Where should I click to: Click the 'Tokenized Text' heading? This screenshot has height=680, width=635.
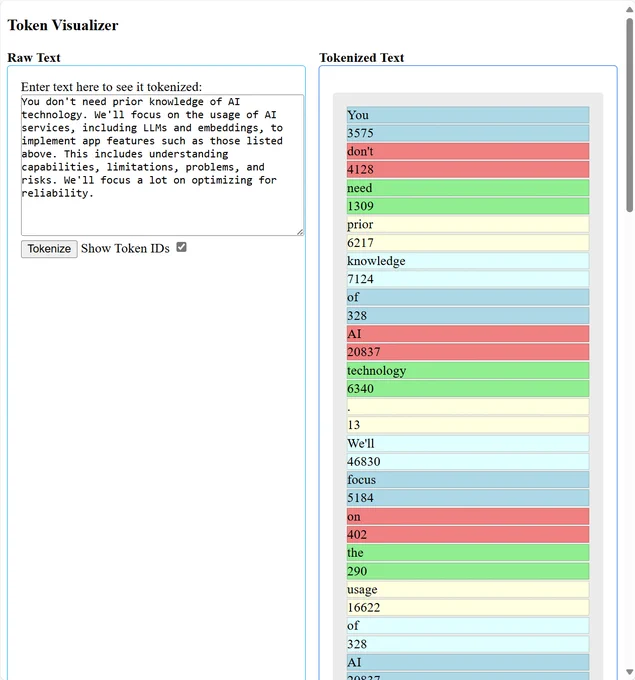pyautogui.click(x=362, y=58)
